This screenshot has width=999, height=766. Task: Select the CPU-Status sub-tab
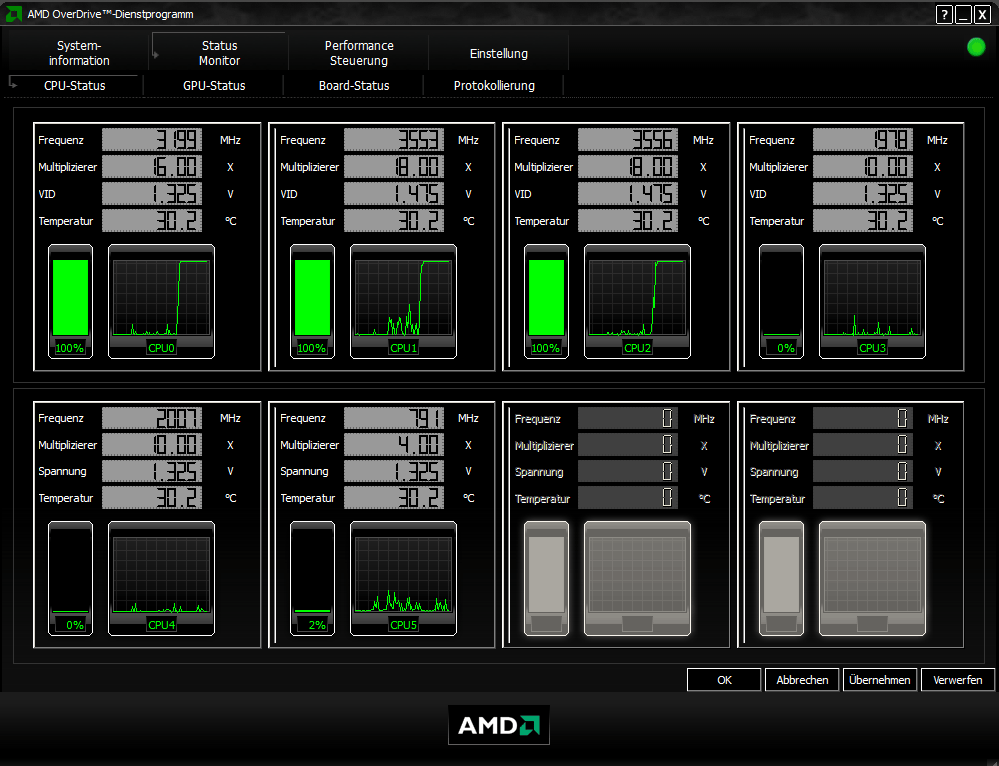click(75, 85)
